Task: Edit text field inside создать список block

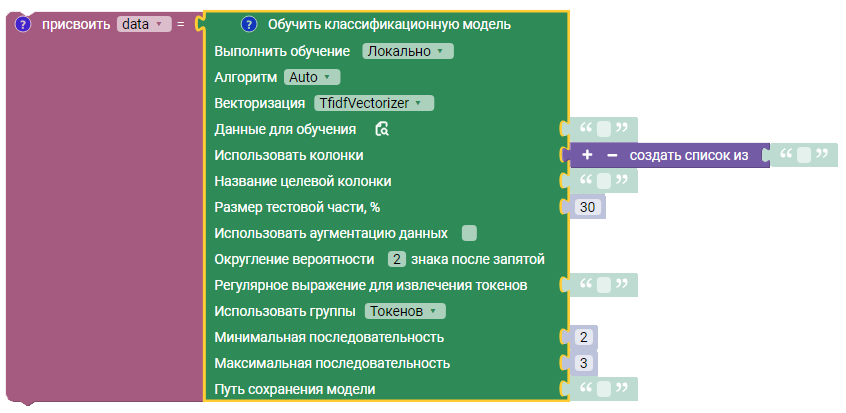Action: (x=804, y=155)
